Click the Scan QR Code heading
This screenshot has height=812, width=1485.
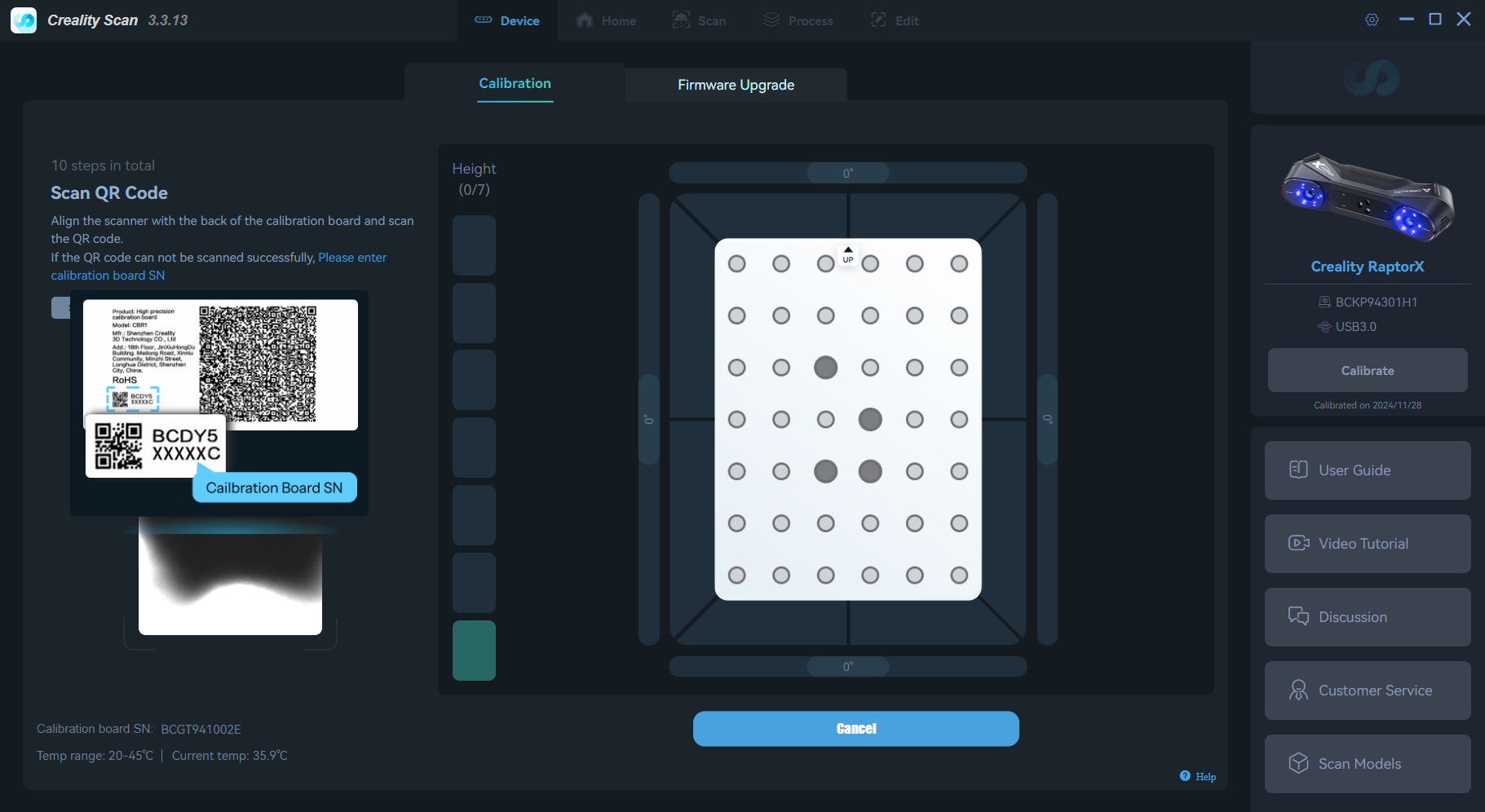[x=109, y=193]
